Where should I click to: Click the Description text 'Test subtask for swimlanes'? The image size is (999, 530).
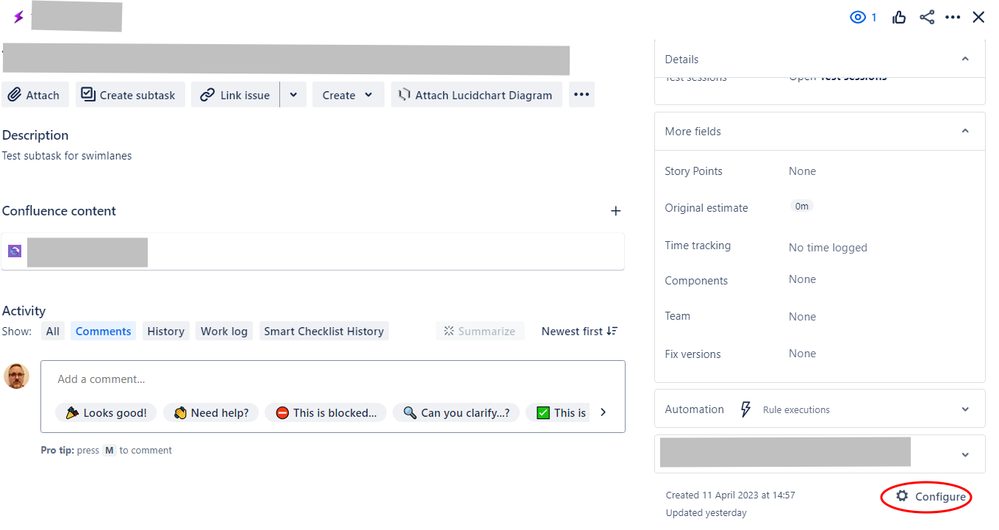point(67,156)
